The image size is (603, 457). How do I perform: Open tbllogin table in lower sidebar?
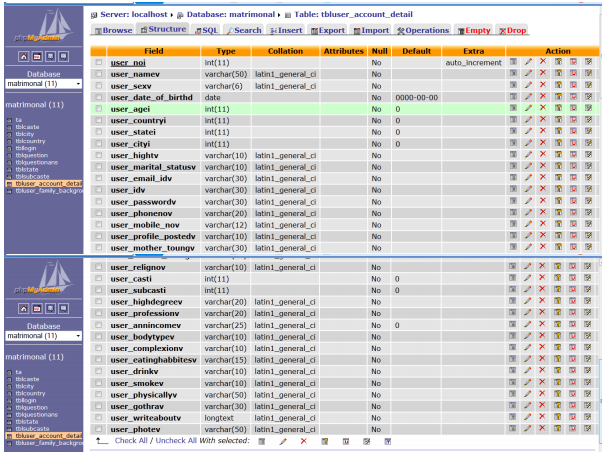coord(26,400)
